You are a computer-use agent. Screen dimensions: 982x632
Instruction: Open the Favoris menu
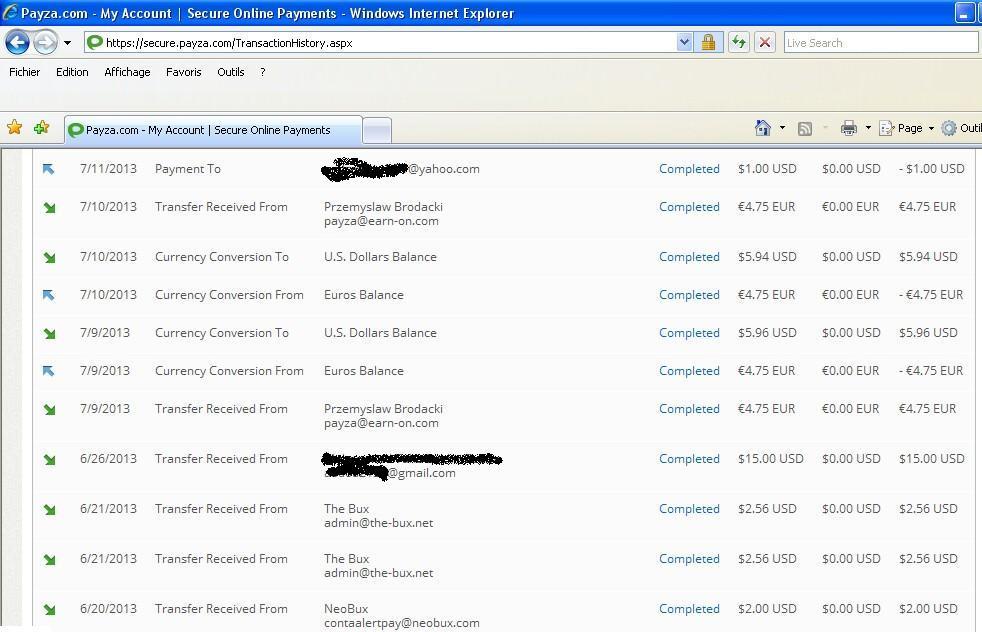click(x=183, y=72)
